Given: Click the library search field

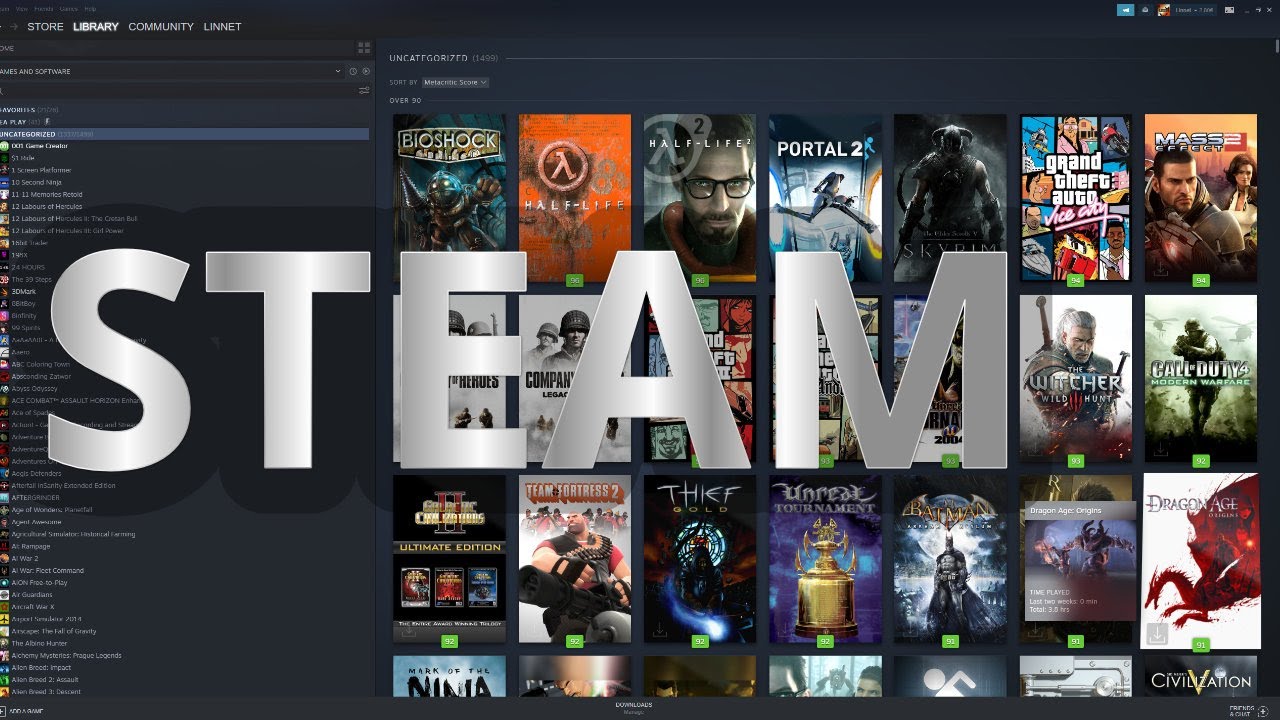Looking at the screenshot, I should pos(178,91).
